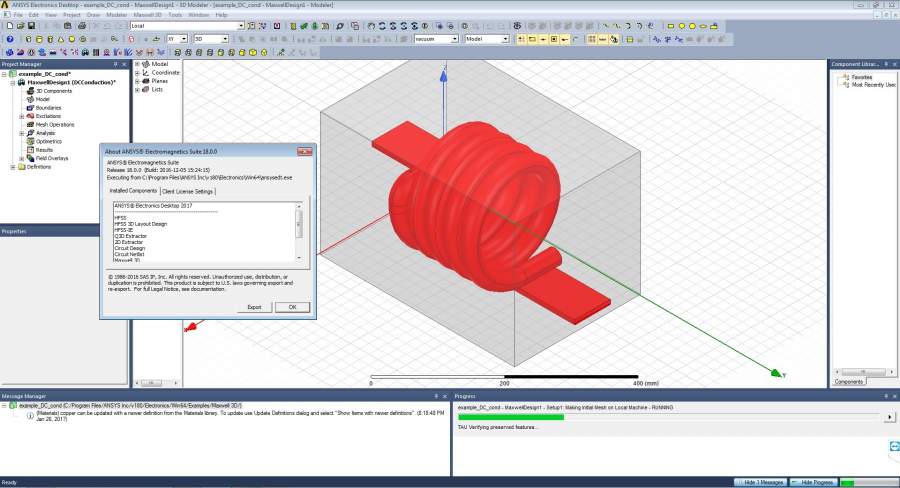Select Mesh Operations in project tree

pyautogui.click(x=55, y=125)
